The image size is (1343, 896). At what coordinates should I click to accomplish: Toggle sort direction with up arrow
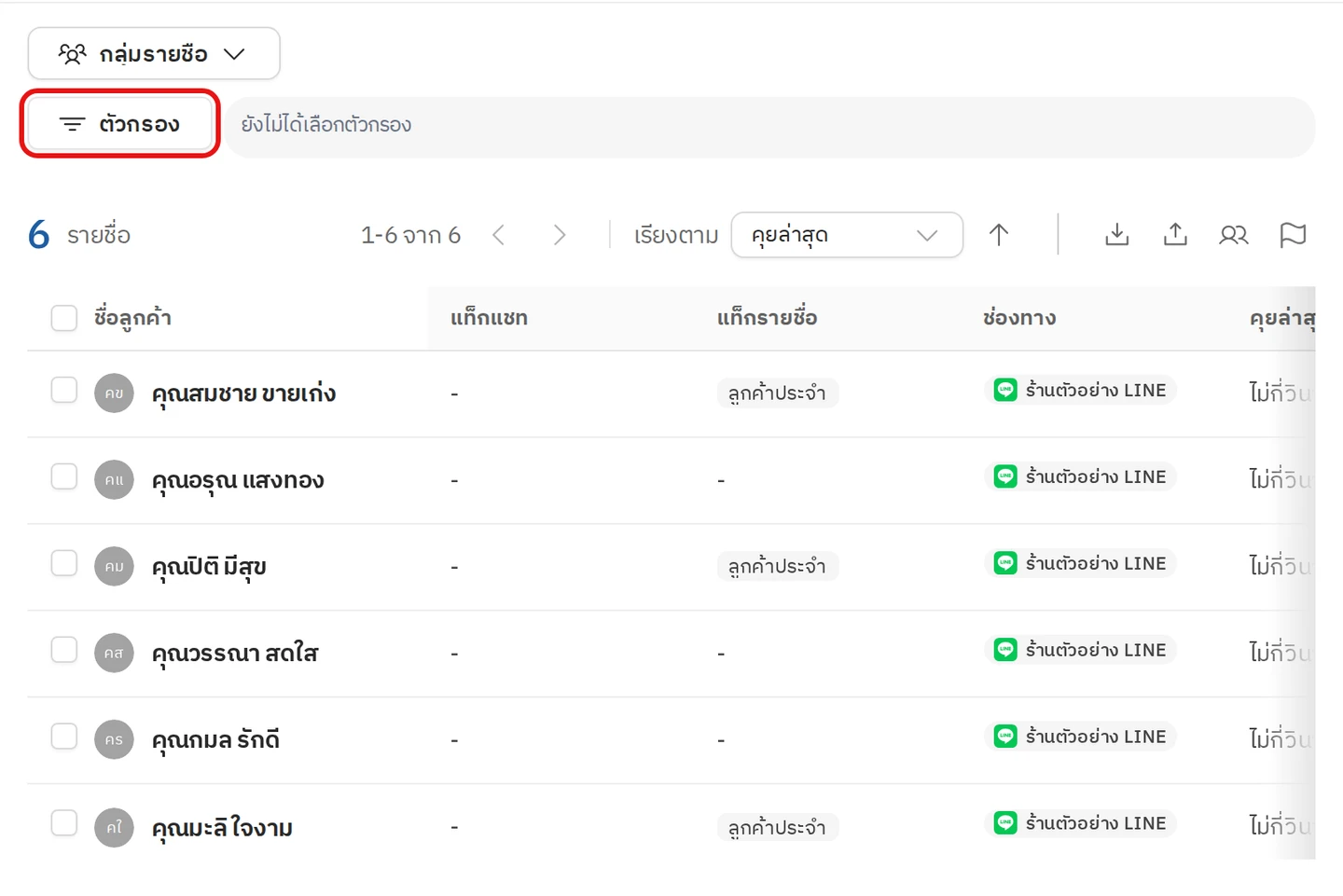coord(999,235)
